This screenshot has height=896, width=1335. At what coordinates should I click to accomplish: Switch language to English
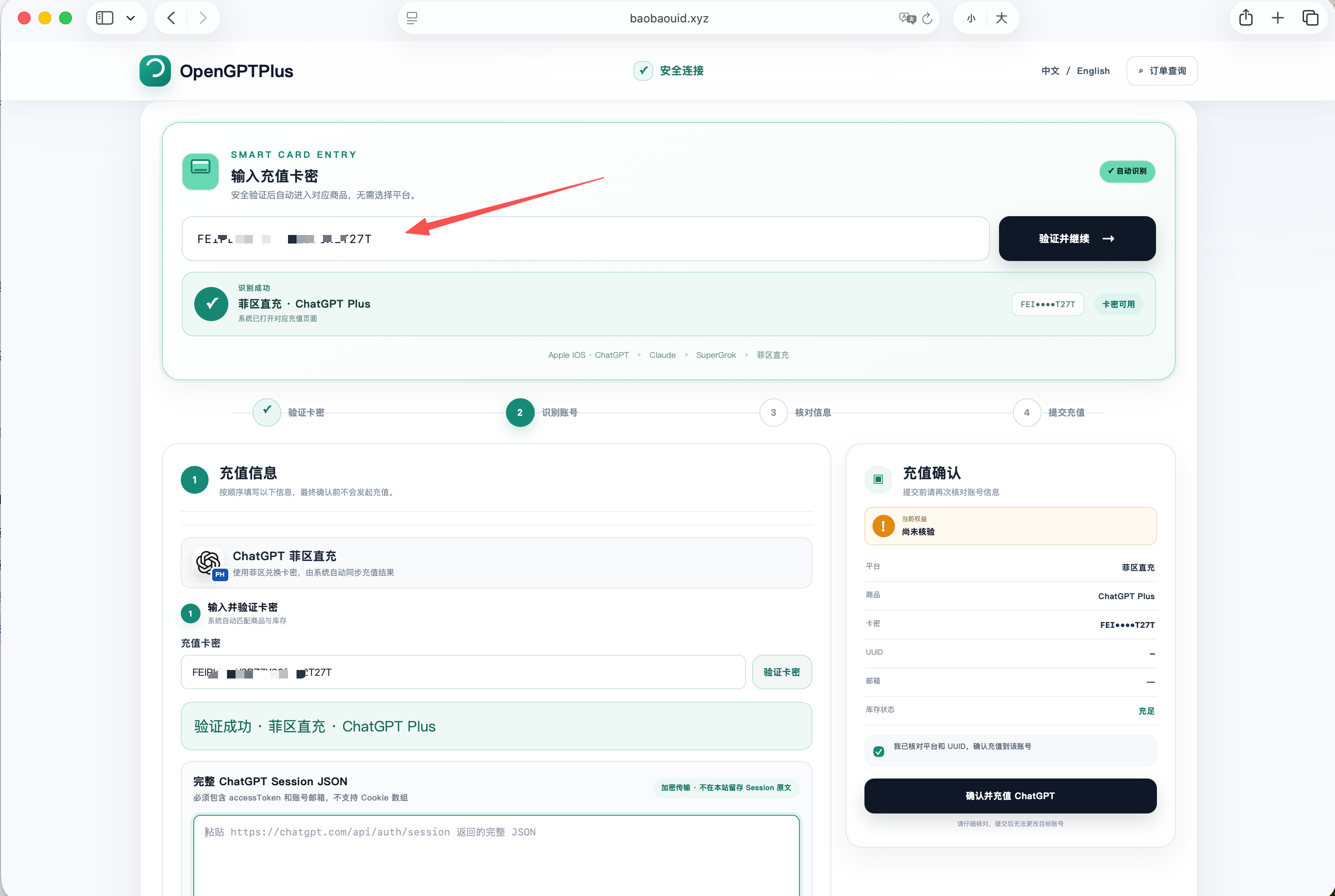coord(1093,71)
